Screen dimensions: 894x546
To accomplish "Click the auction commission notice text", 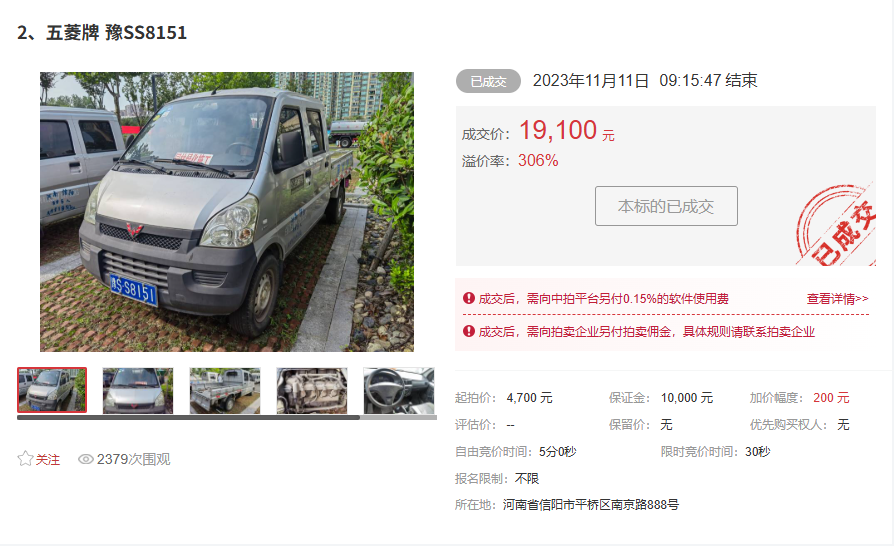I will point(647,332).
